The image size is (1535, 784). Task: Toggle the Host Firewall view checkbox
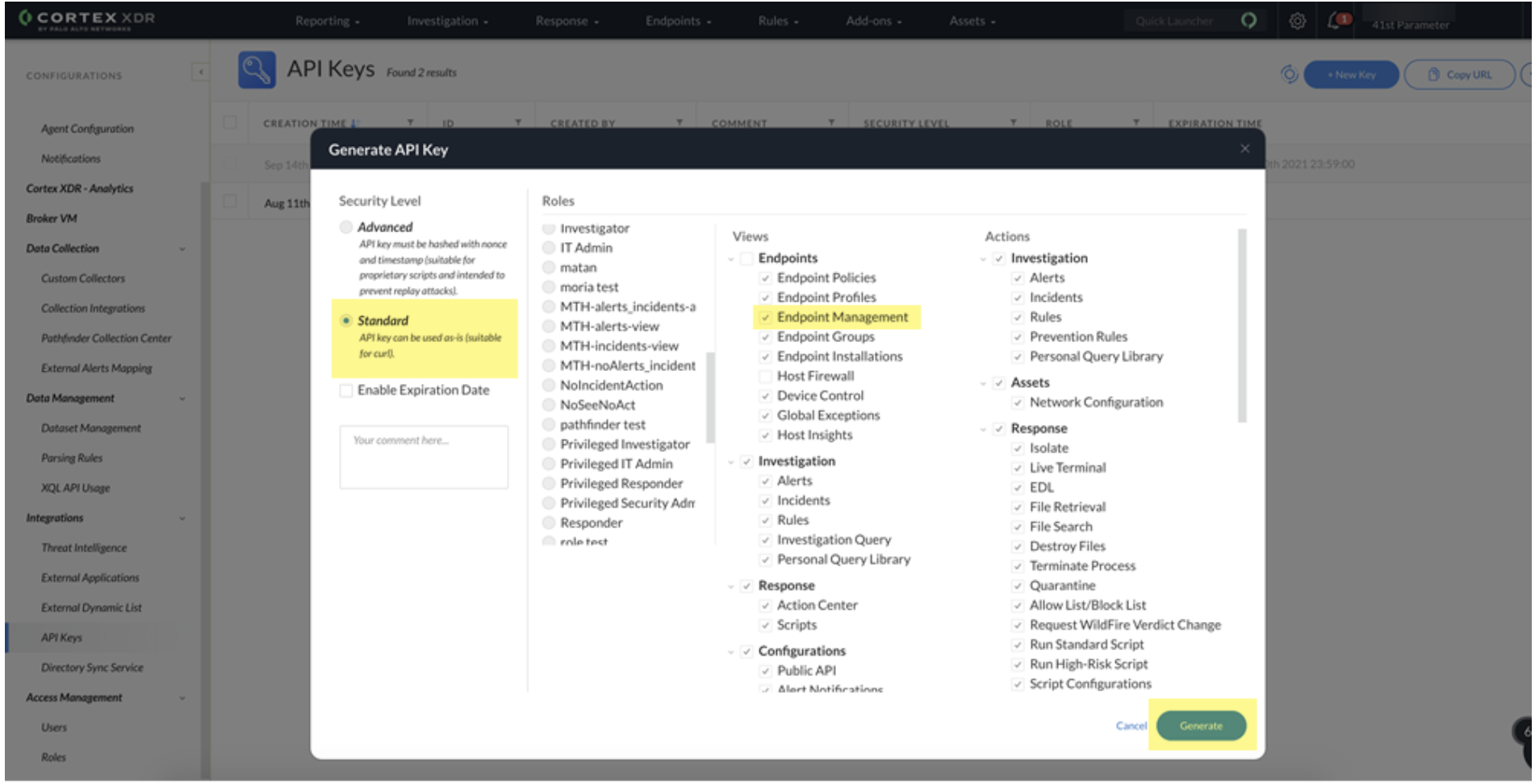(765, 377)
